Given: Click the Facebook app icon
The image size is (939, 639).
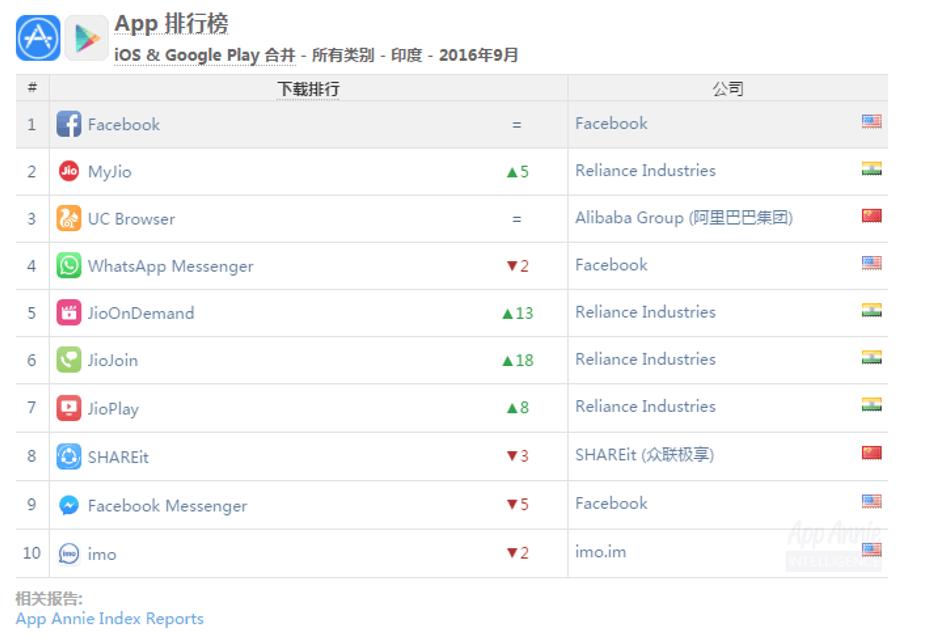Looking at the screenshot, I should tap(67, 123).
